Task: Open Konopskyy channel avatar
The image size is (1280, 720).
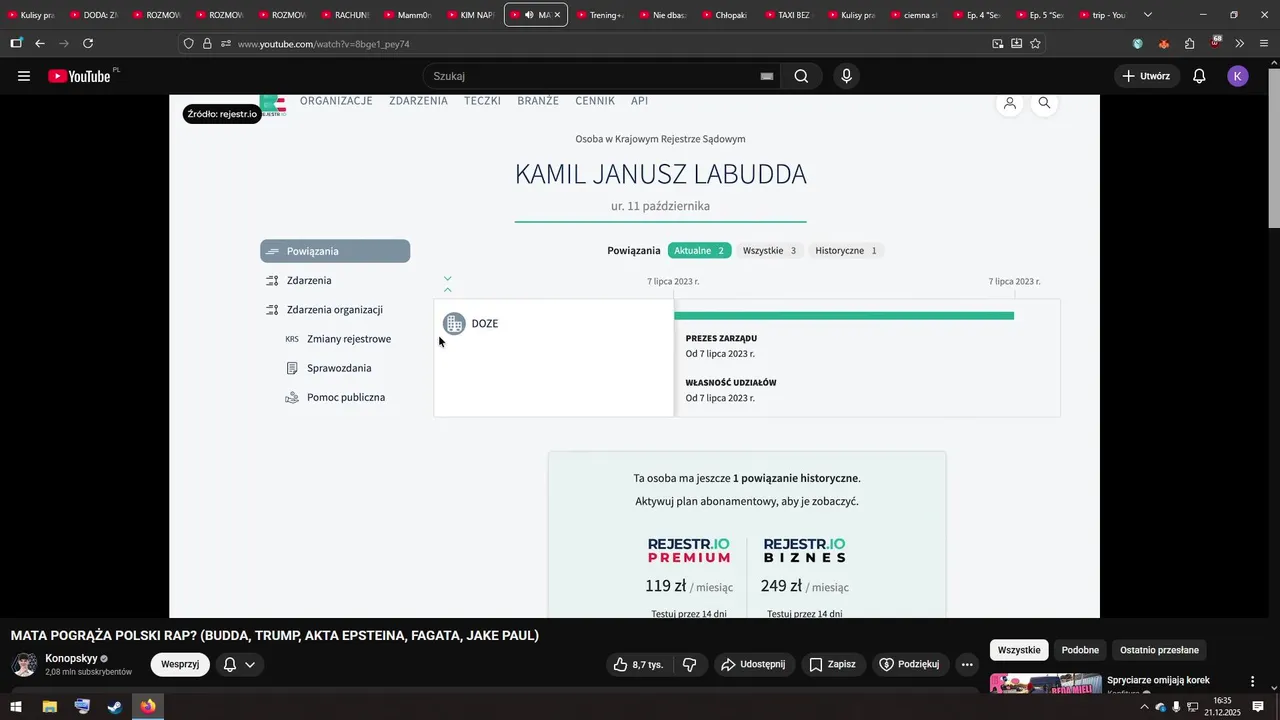Action: point(24,664)
